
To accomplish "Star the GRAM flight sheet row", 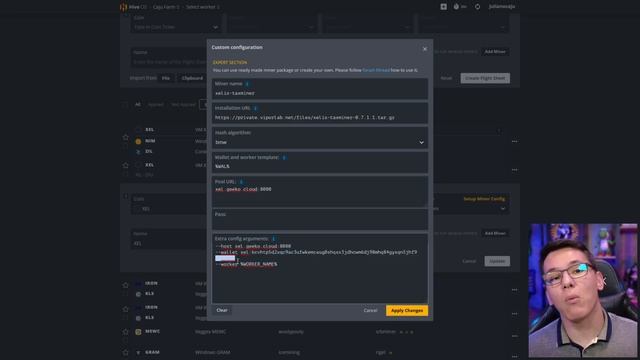I will 126,352.
